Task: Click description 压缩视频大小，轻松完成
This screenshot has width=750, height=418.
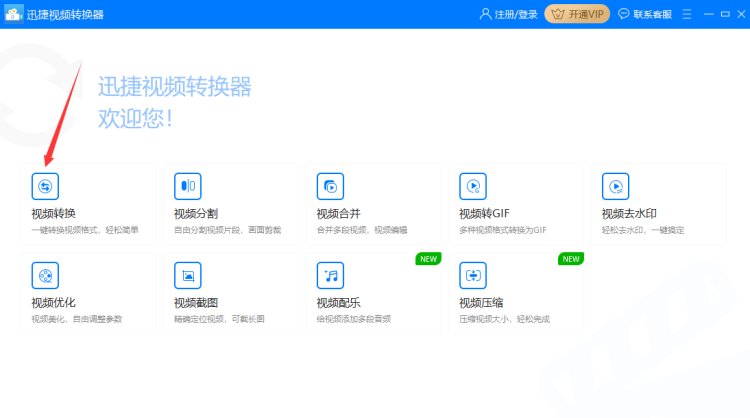Action: click(x=504, y=319)
